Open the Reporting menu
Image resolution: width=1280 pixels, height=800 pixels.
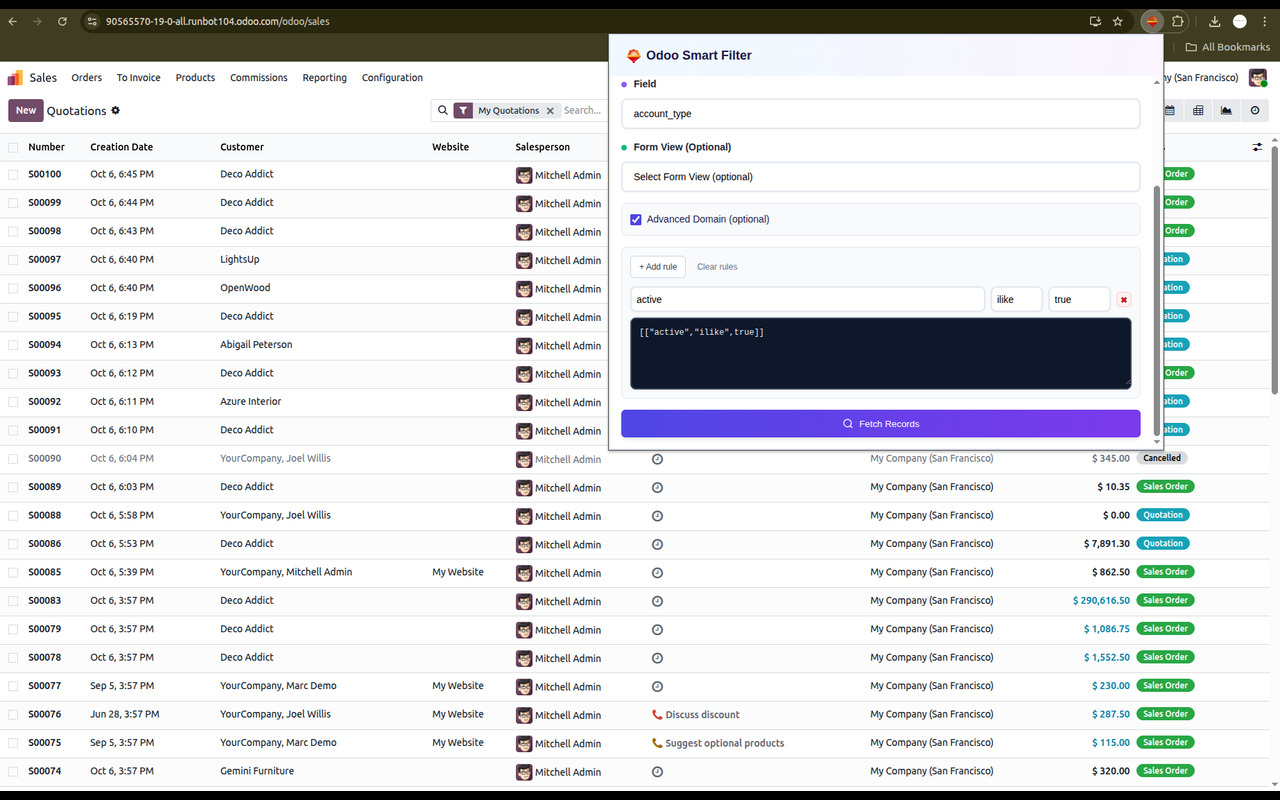click(325, 78)
